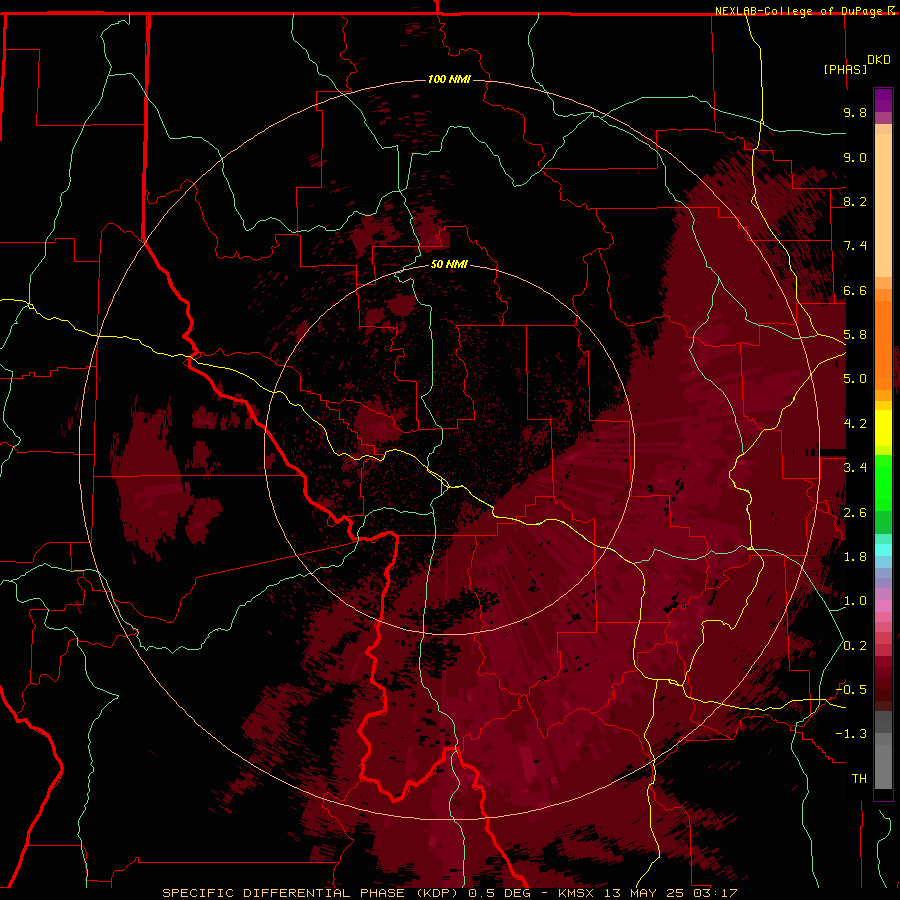
Task: Click the 7.4 legend value
Action: 855,246
